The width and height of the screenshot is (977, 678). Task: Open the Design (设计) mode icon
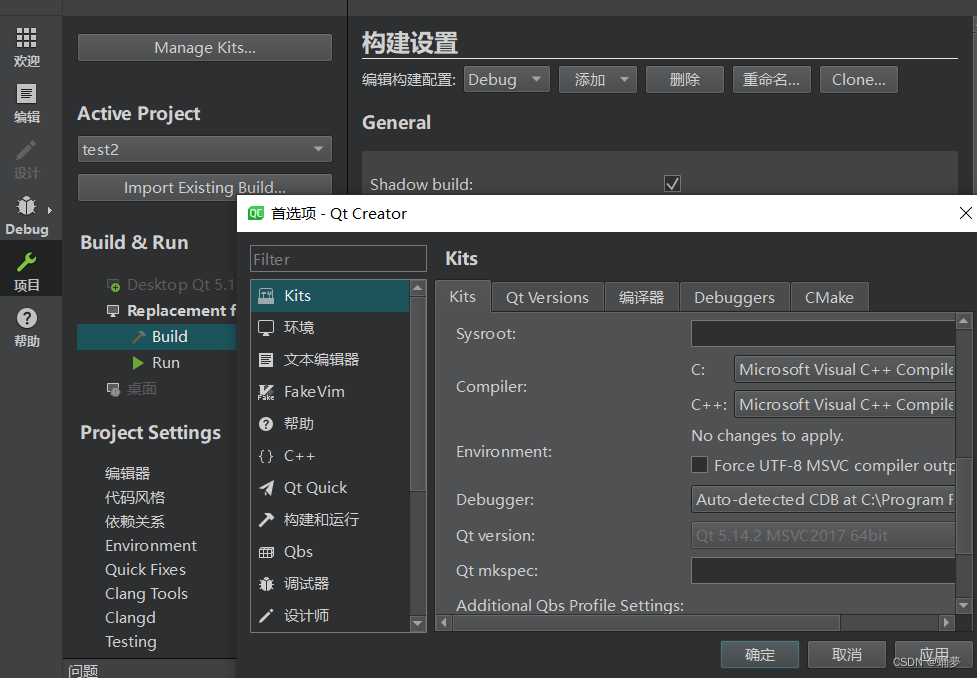[26, 150]
